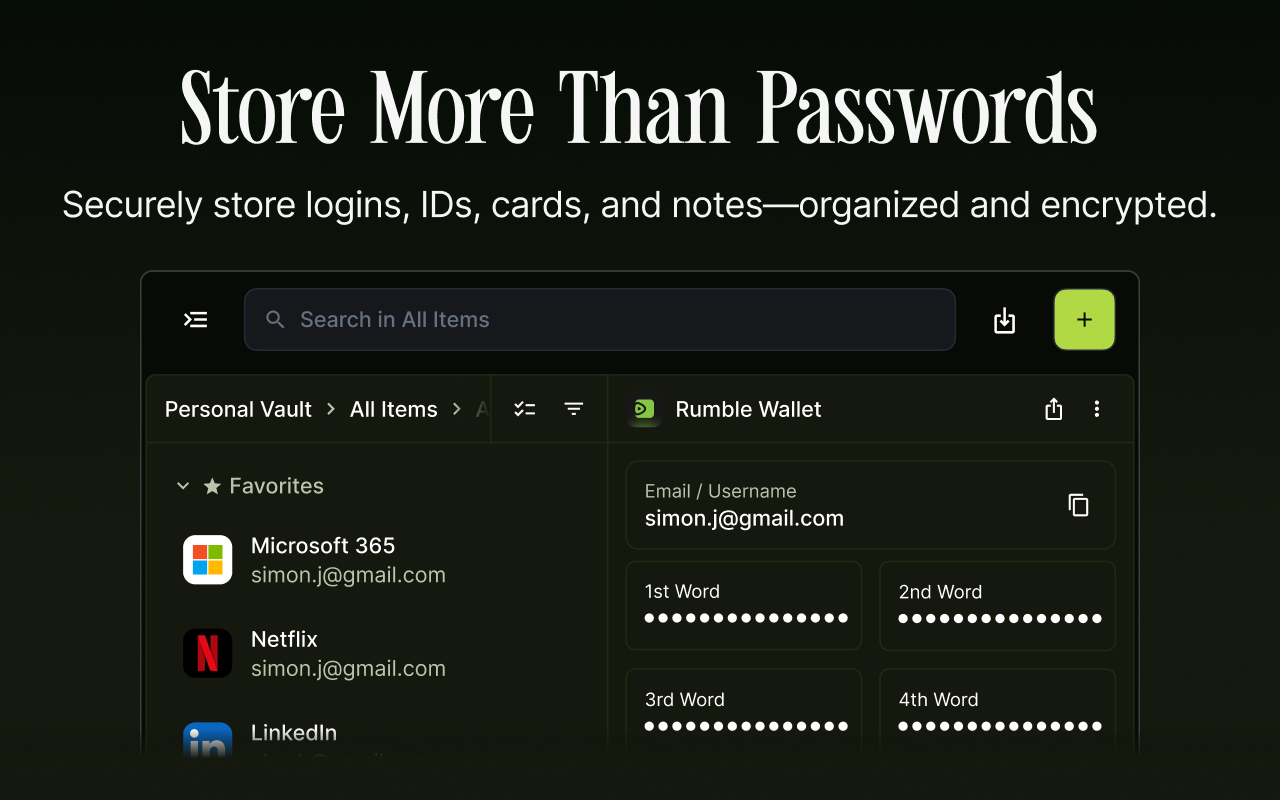Screen dimensions: 1280x800
Task: Click the Favorites star label
Action: (x=264, y=486)
